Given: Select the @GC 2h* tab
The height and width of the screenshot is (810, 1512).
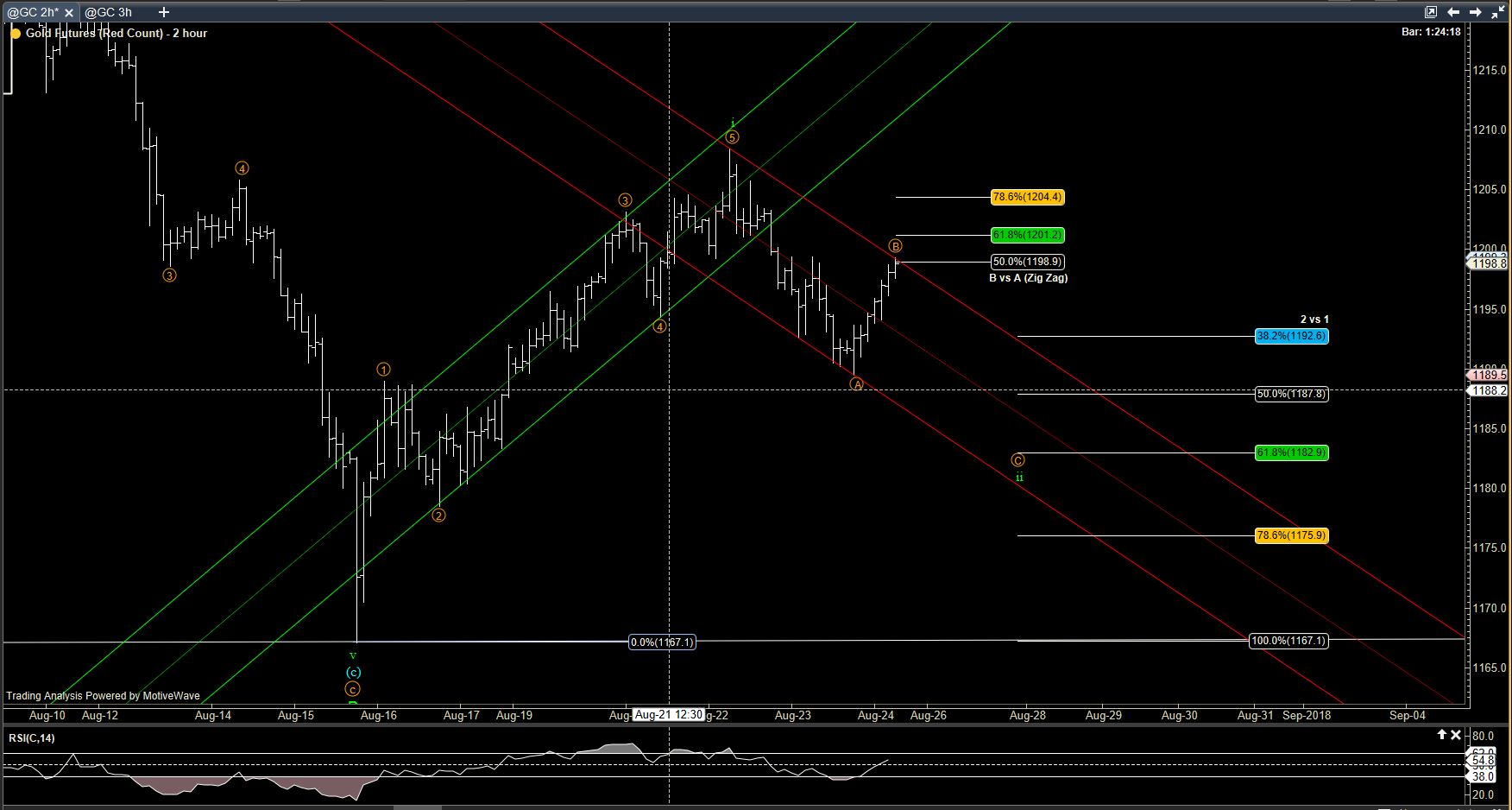Looking at the screenshot, I should coord(33,12).
